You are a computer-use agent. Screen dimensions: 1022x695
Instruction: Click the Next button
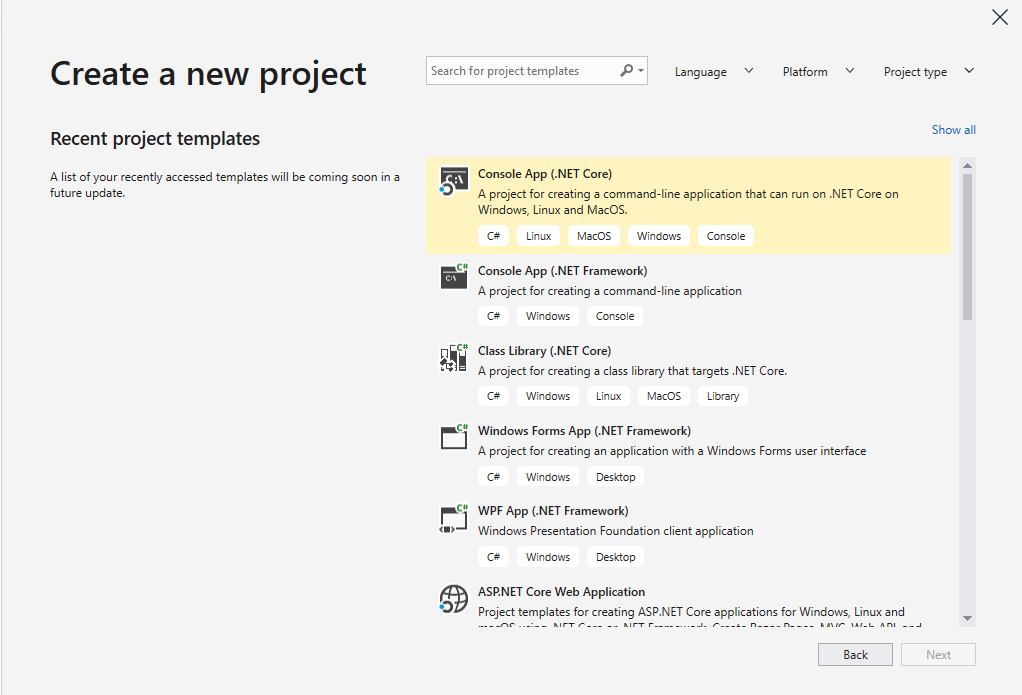[938, 655]
